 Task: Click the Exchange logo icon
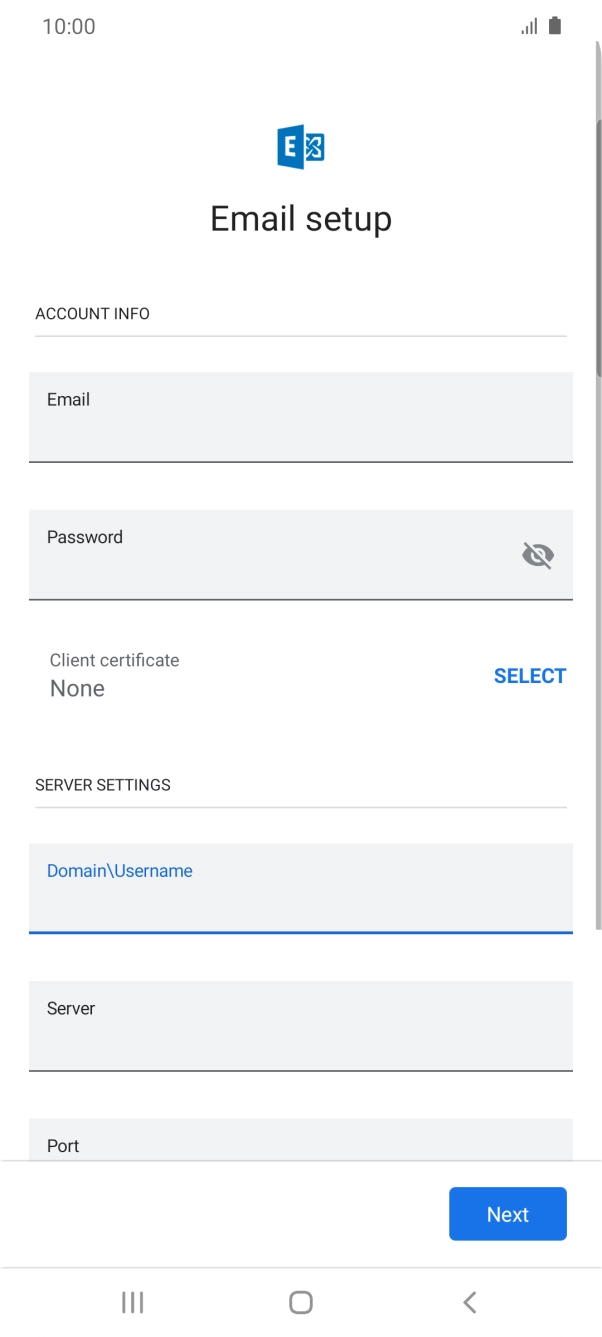point(301,149)
